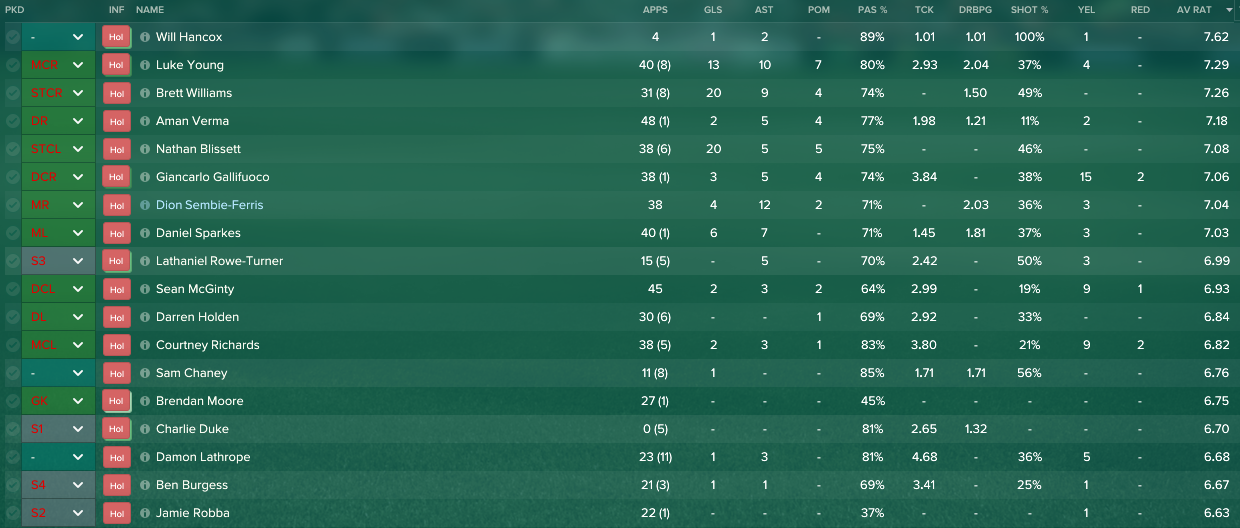Open the S3 substitute dropdown for Rowe-Turner
Viewport: 1240px width, 528px height.
pyautogui.click(x=58, y=261)
